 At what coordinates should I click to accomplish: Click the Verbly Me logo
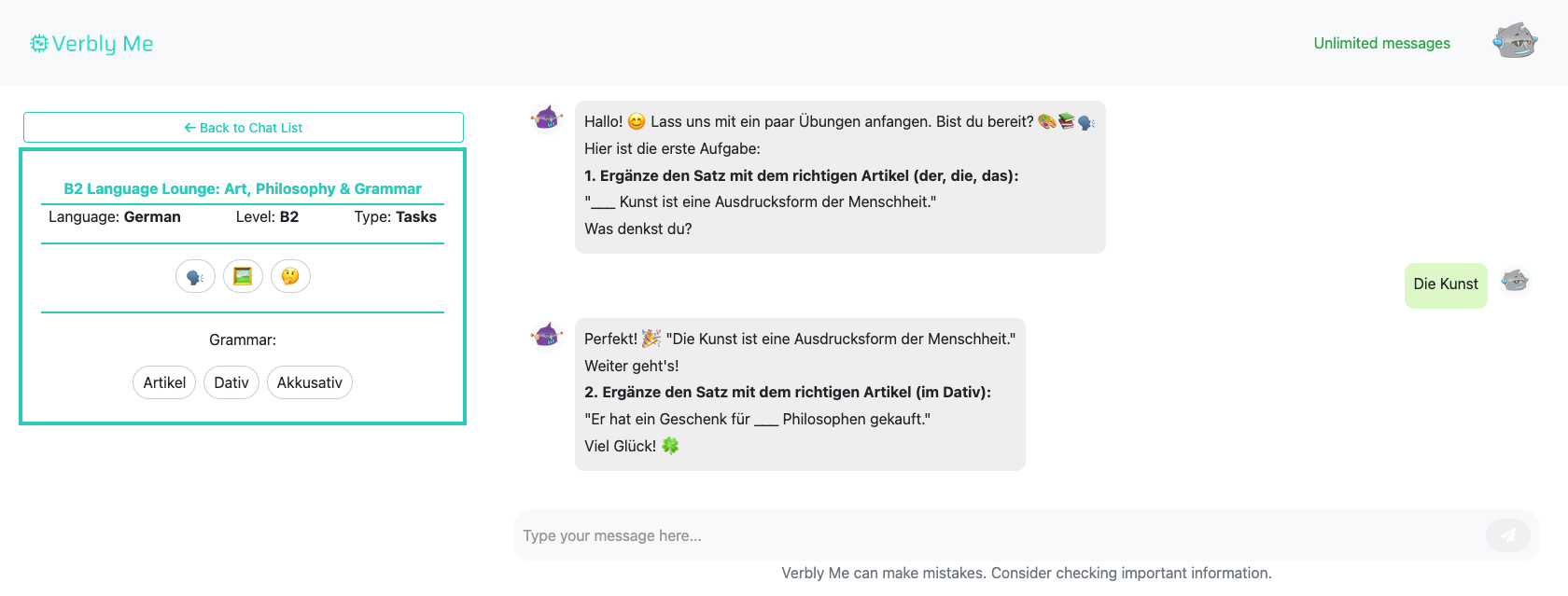(x=91, y=44)
